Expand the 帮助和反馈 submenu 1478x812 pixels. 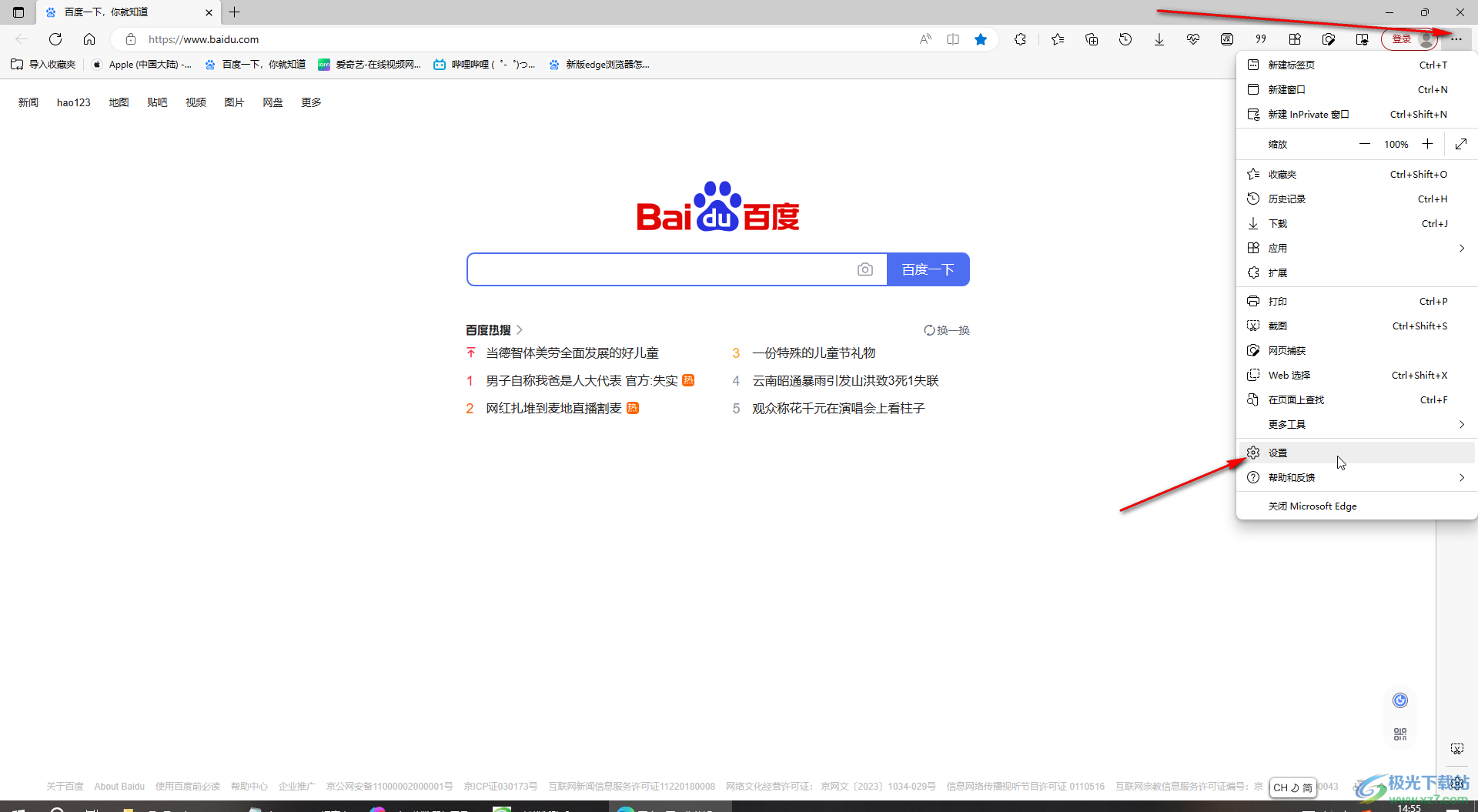click(1356, 477)
